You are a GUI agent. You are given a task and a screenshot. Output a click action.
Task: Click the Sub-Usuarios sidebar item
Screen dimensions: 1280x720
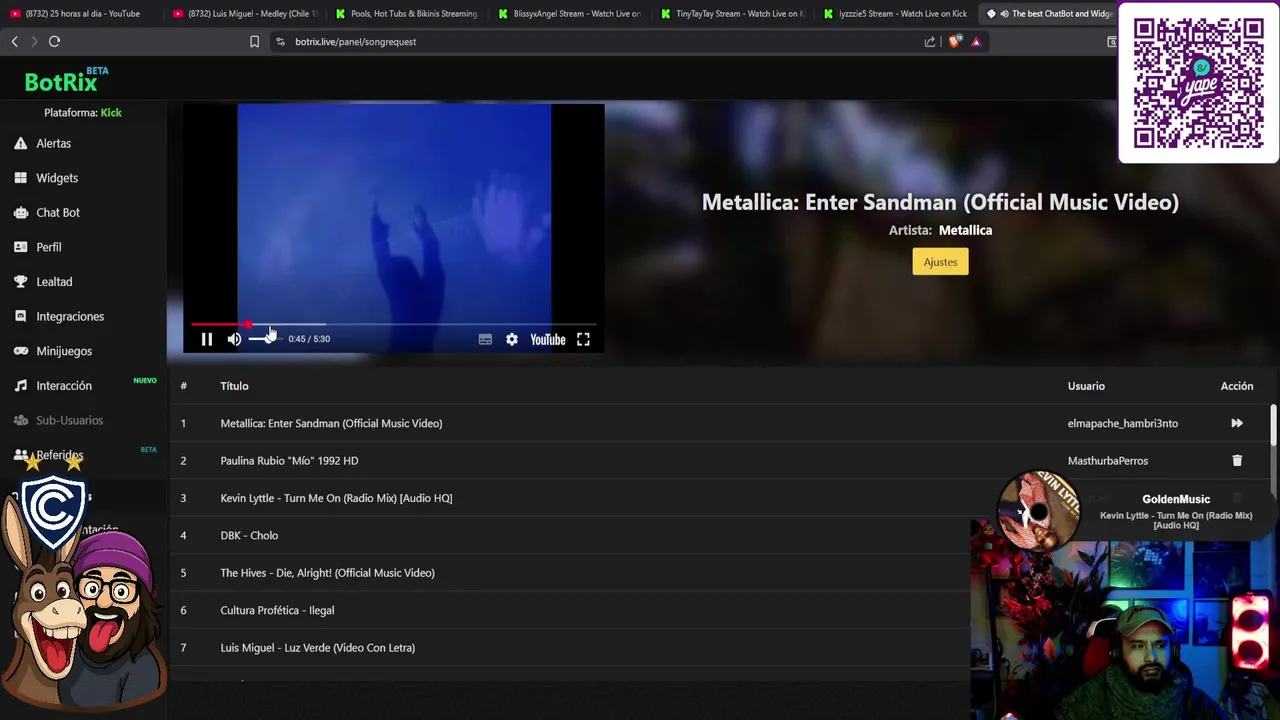pos(69,420)
